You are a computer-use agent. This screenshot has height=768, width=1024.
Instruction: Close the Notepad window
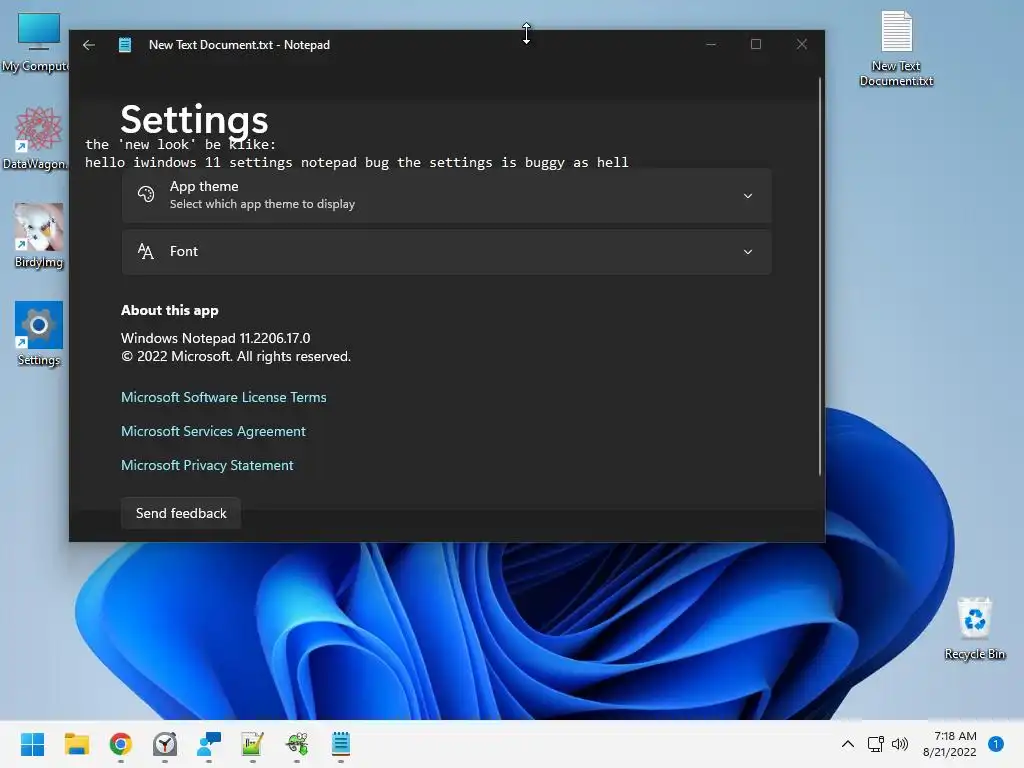click(x=802, y=44)
